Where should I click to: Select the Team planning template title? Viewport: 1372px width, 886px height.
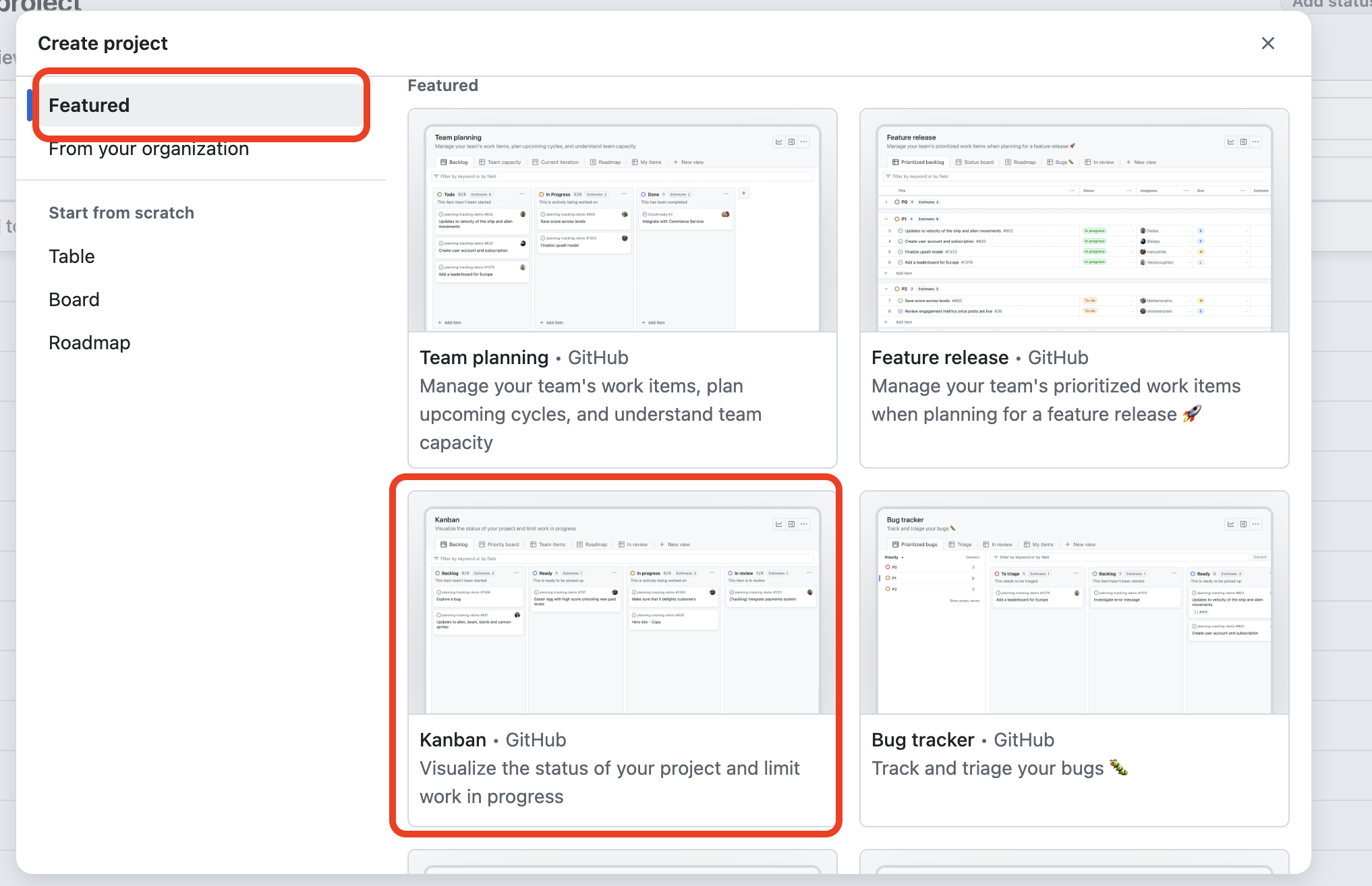point(484,357)
